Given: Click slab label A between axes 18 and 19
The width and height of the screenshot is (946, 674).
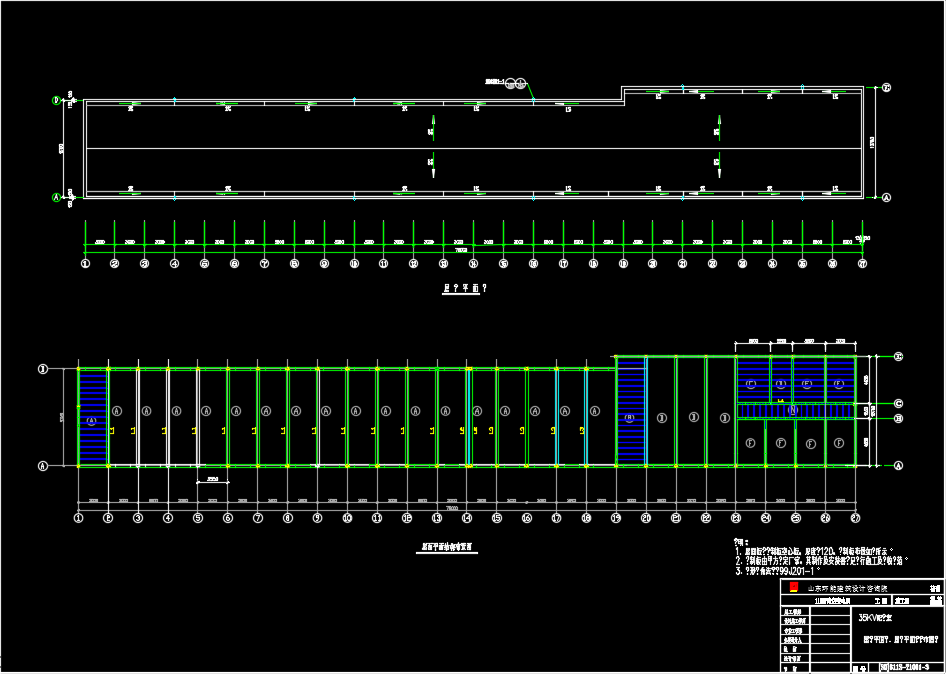Looking at the screenshot, I should coord(595,411).
